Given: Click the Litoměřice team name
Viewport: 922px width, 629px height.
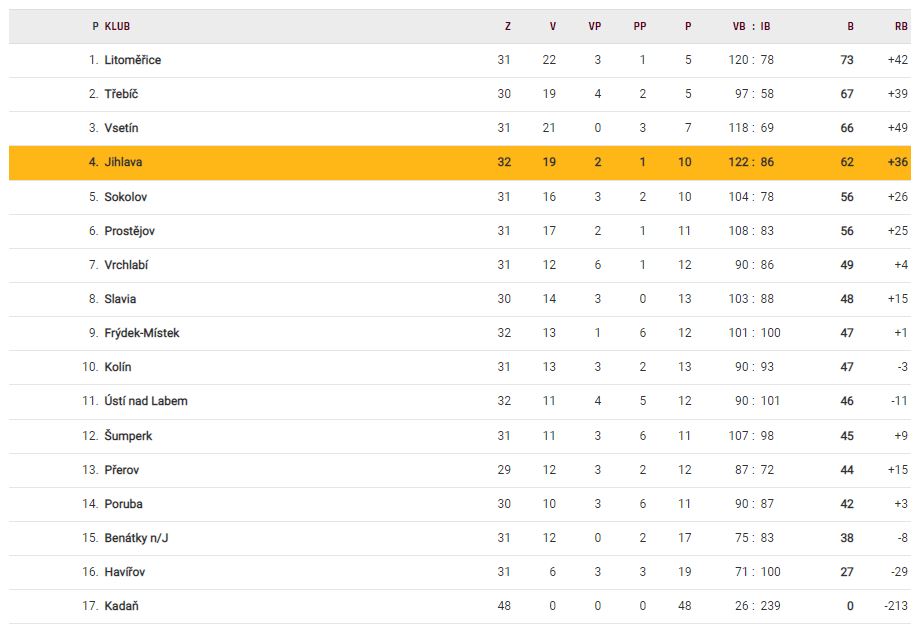Looking at the screenshot, I should click(133, 60).
